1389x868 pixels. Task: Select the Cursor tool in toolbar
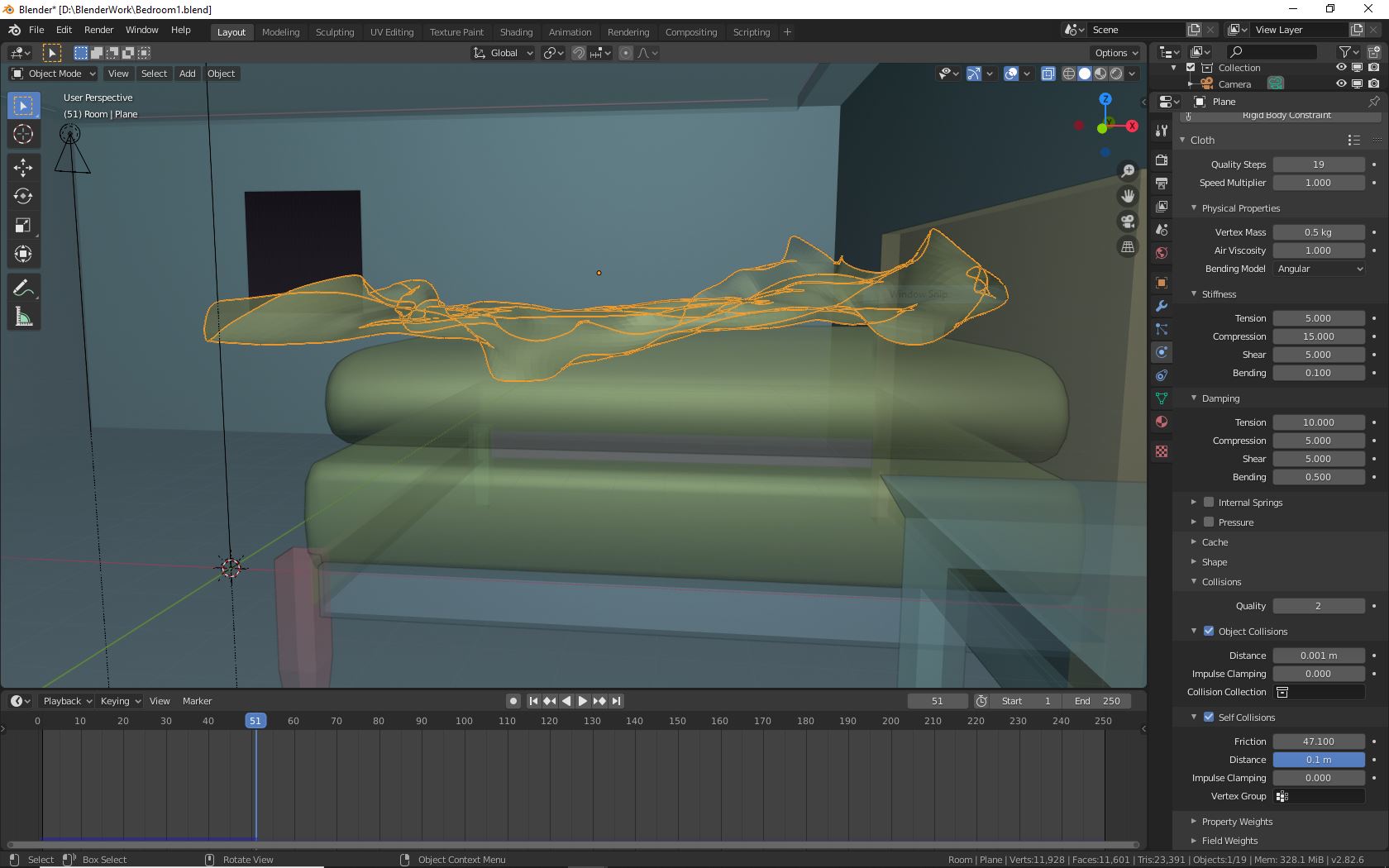(x=23, y=135)
